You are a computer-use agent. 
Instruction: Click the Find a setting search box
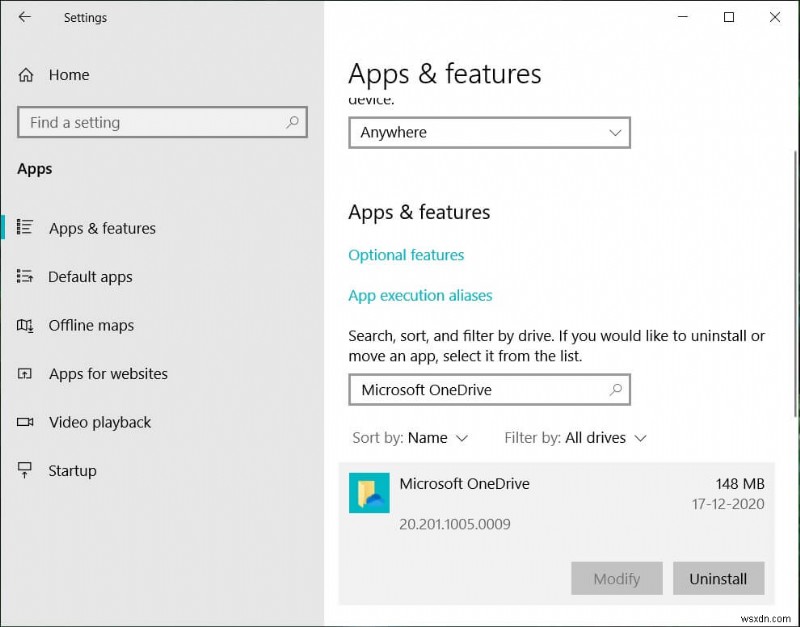click(x=162, y=122)
